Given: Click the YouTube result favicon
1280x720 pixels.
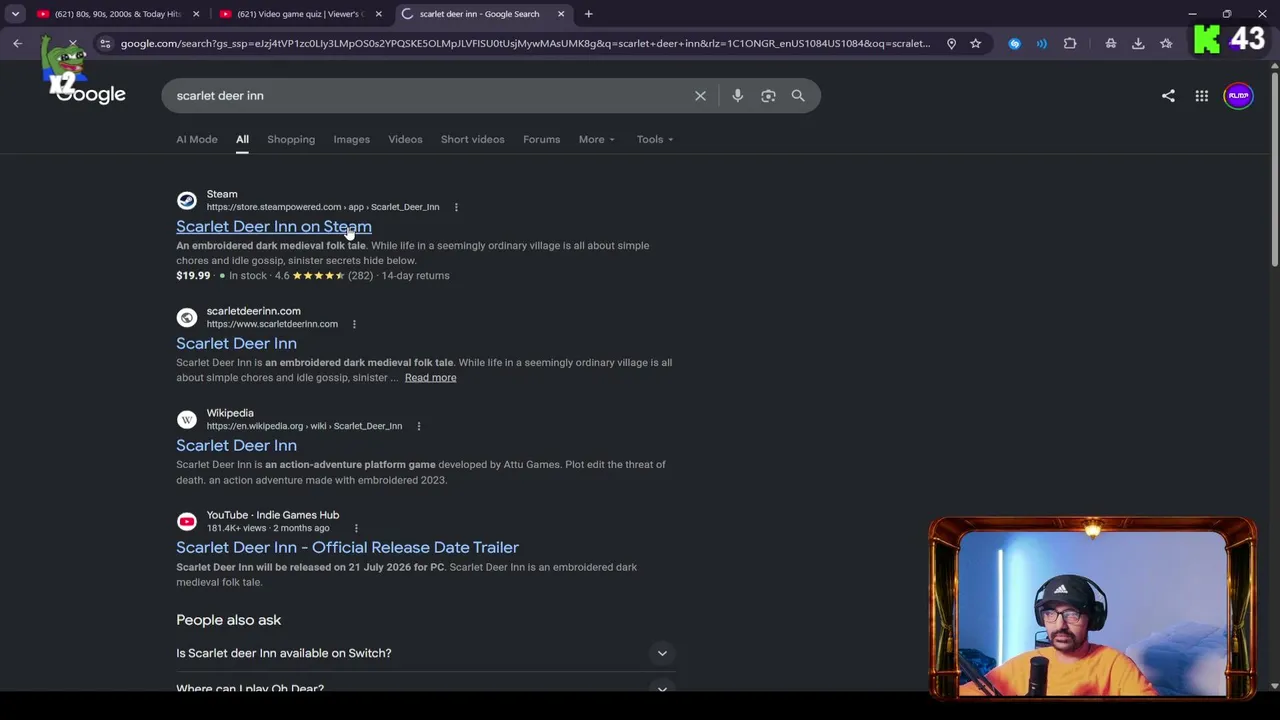Looking at the screenshot, I should (186, 521).
